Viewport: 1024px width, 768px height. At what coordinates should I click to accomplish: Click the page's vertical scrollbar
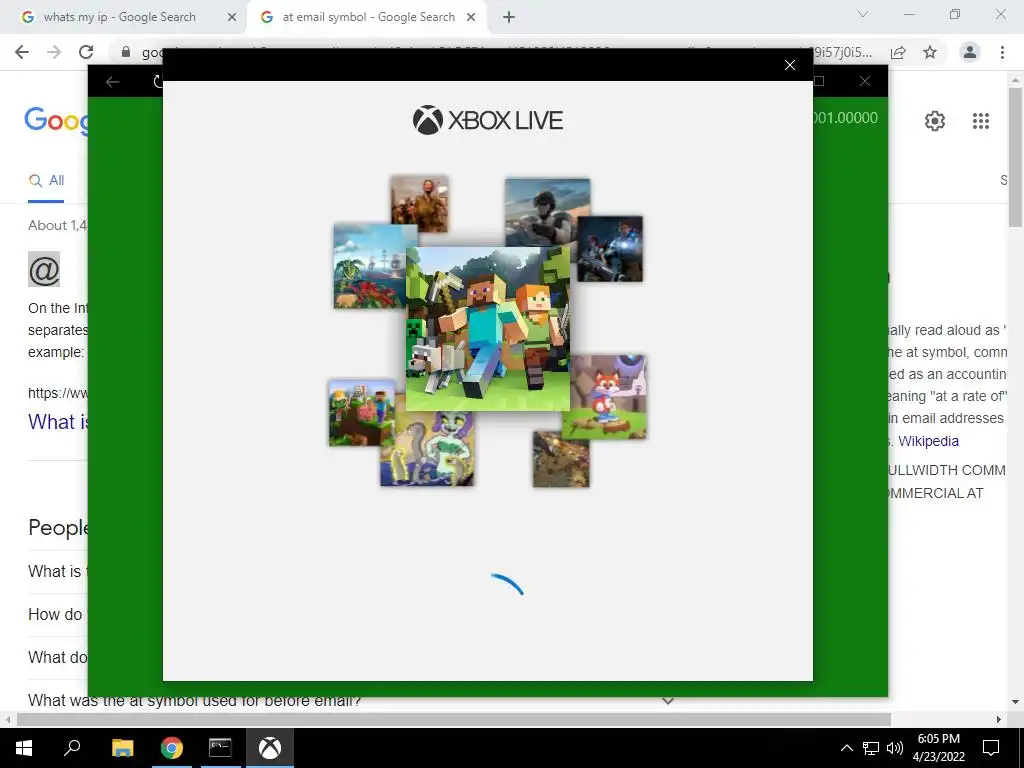1016,157
